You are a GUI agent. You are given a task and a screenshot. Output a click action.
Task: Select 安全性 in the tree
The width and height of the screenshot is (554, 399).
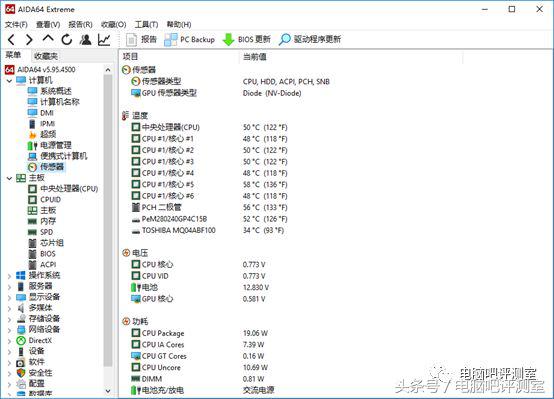[34, 373]
